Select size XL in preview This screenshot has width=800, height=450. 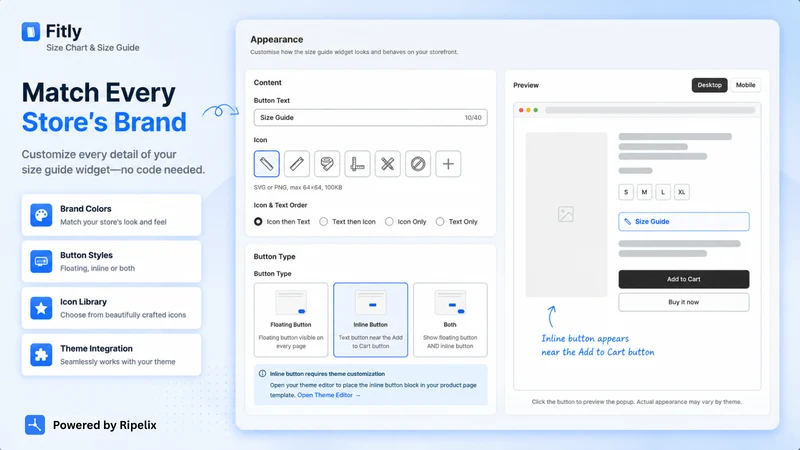682,192
